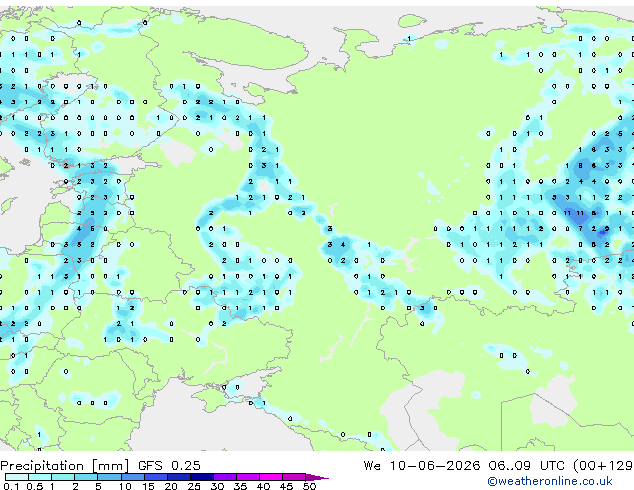Click legend label '50'

click(x=309, y=486)
